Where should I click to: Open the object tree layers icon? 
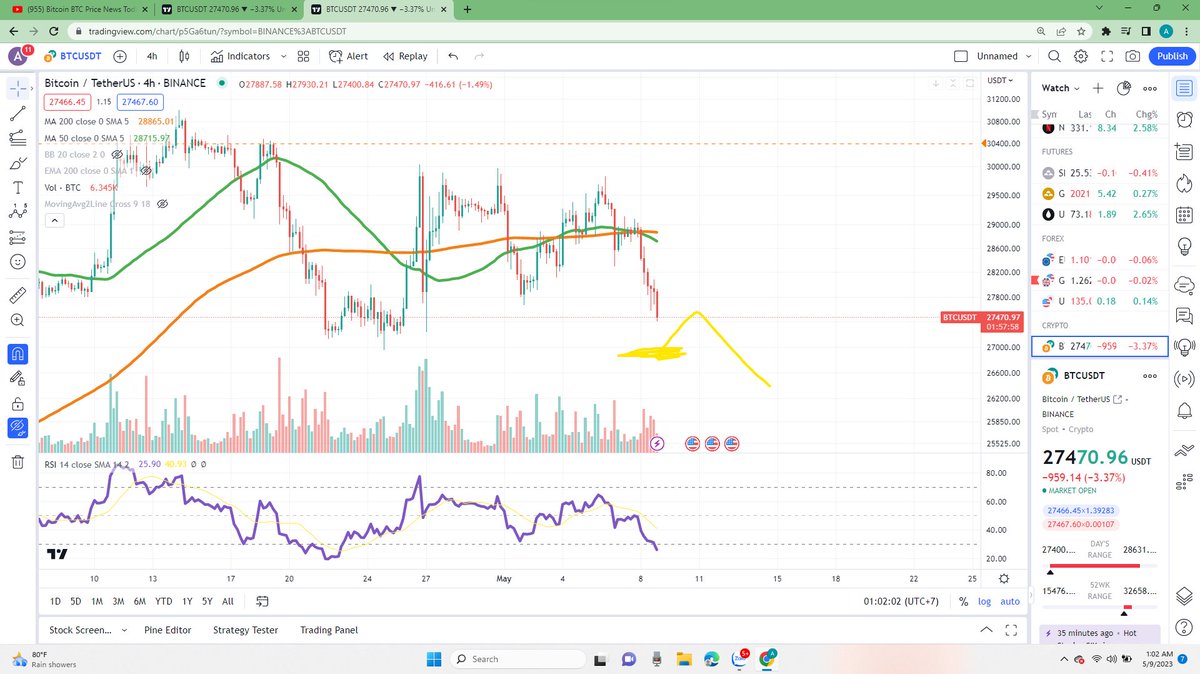click(1185, 595)
